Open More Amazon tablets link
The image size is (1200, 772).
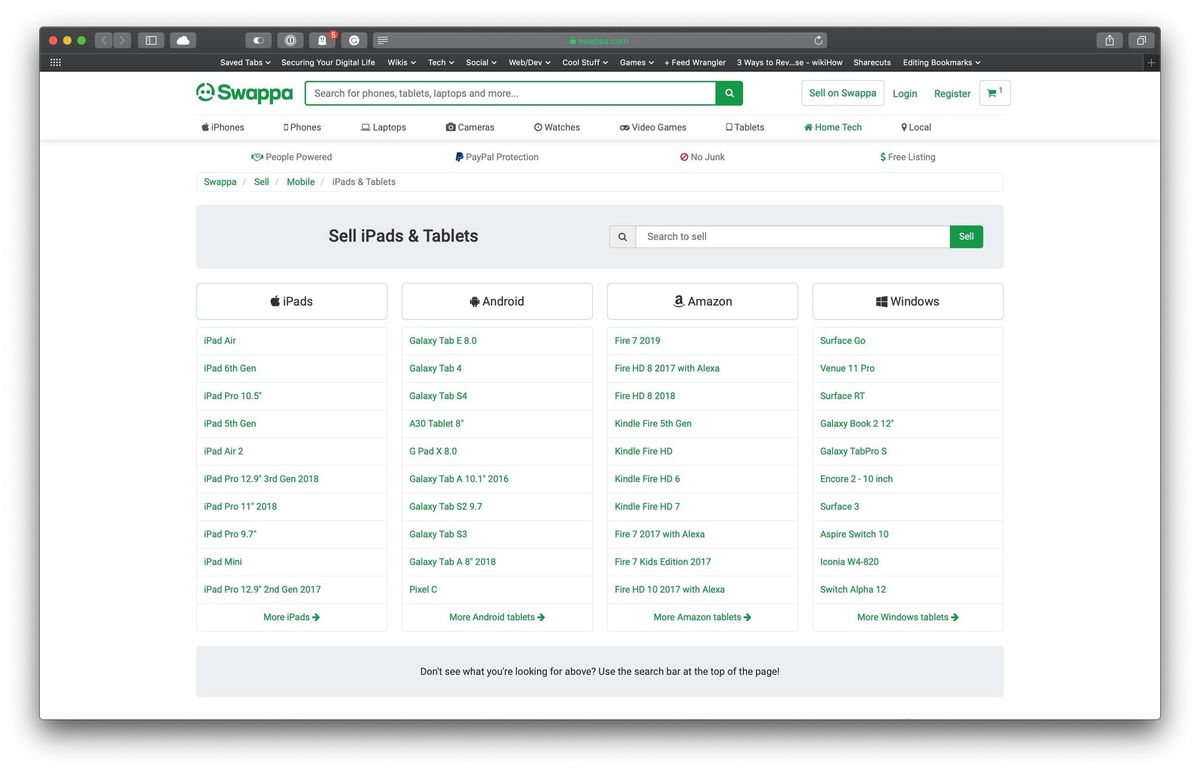[x=703, y=618]
